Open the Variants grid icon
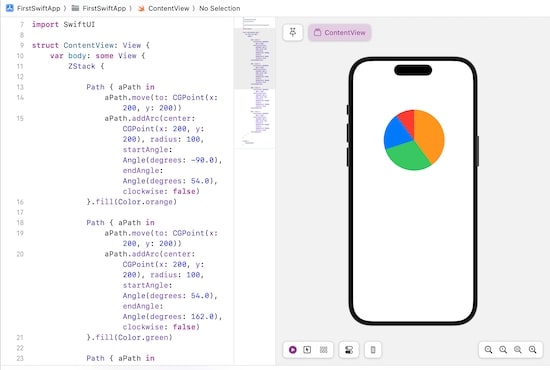550x370 pixels. click(323, 350)
